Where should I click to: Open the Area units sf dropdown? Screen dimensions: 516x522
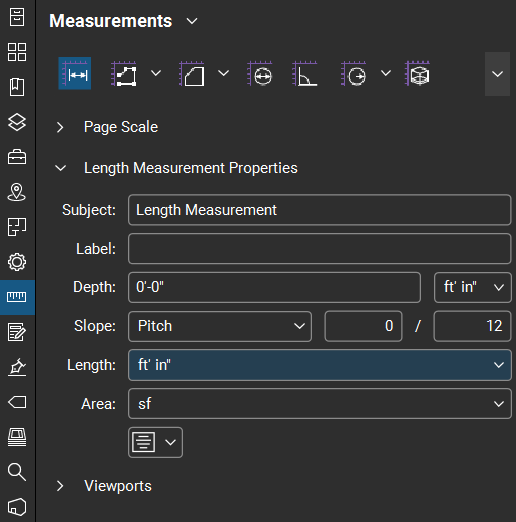coord(320,404)
